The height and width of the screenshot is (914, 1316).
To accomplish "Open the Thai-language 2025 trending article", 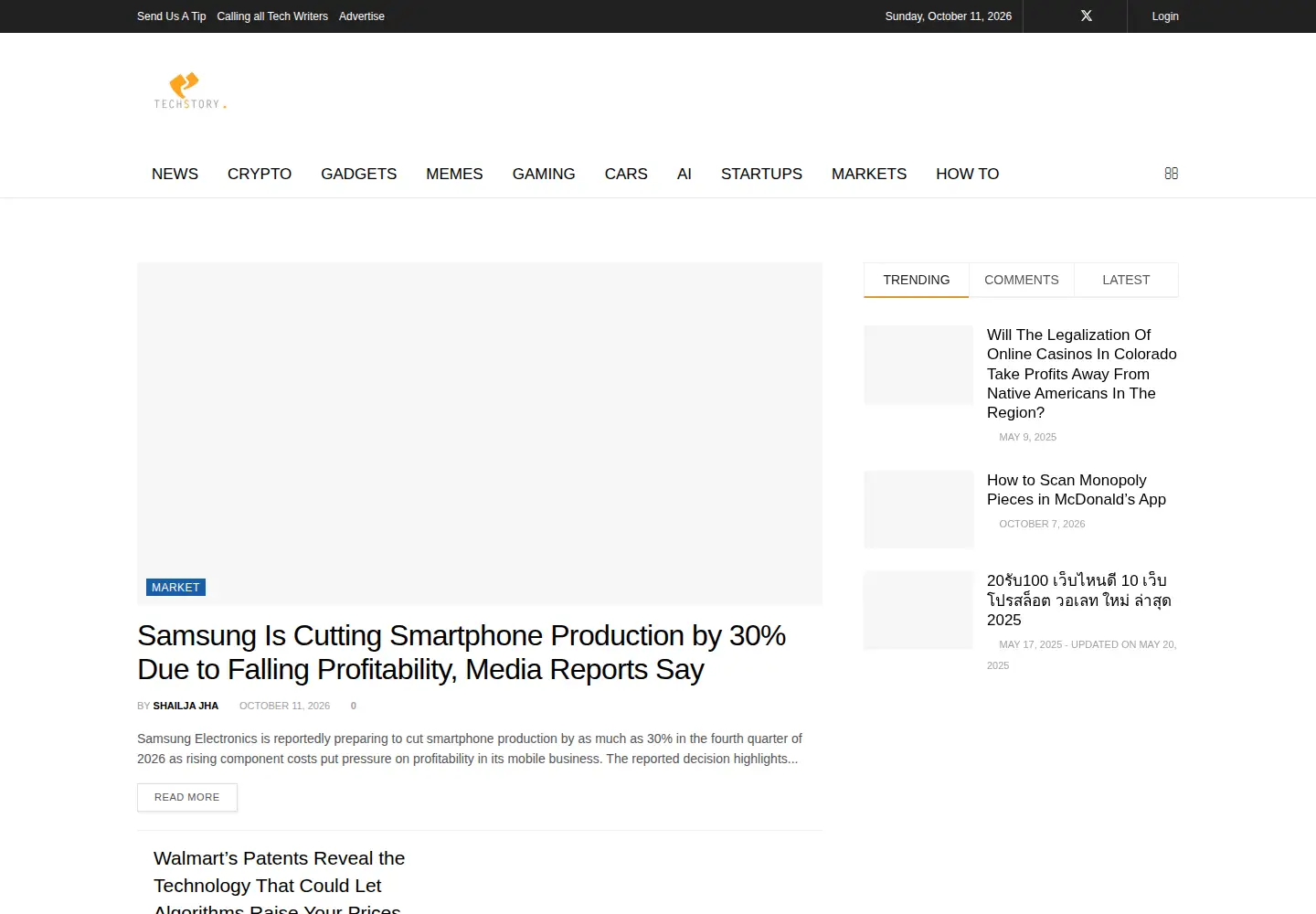I will pyautogui.click(x=1078, y=600).
